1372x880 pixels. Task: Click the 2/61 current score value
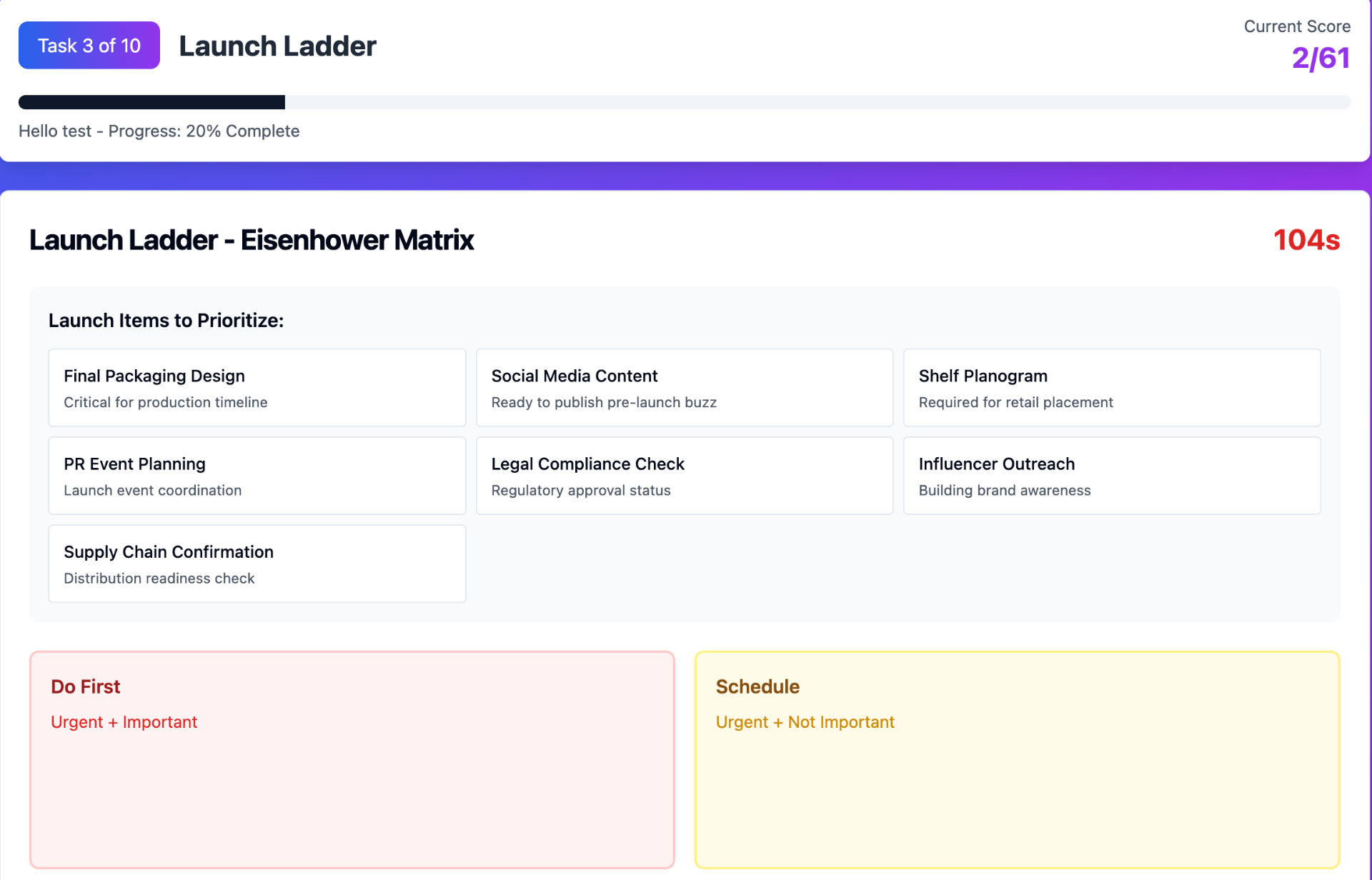(x=1320, y=58)
